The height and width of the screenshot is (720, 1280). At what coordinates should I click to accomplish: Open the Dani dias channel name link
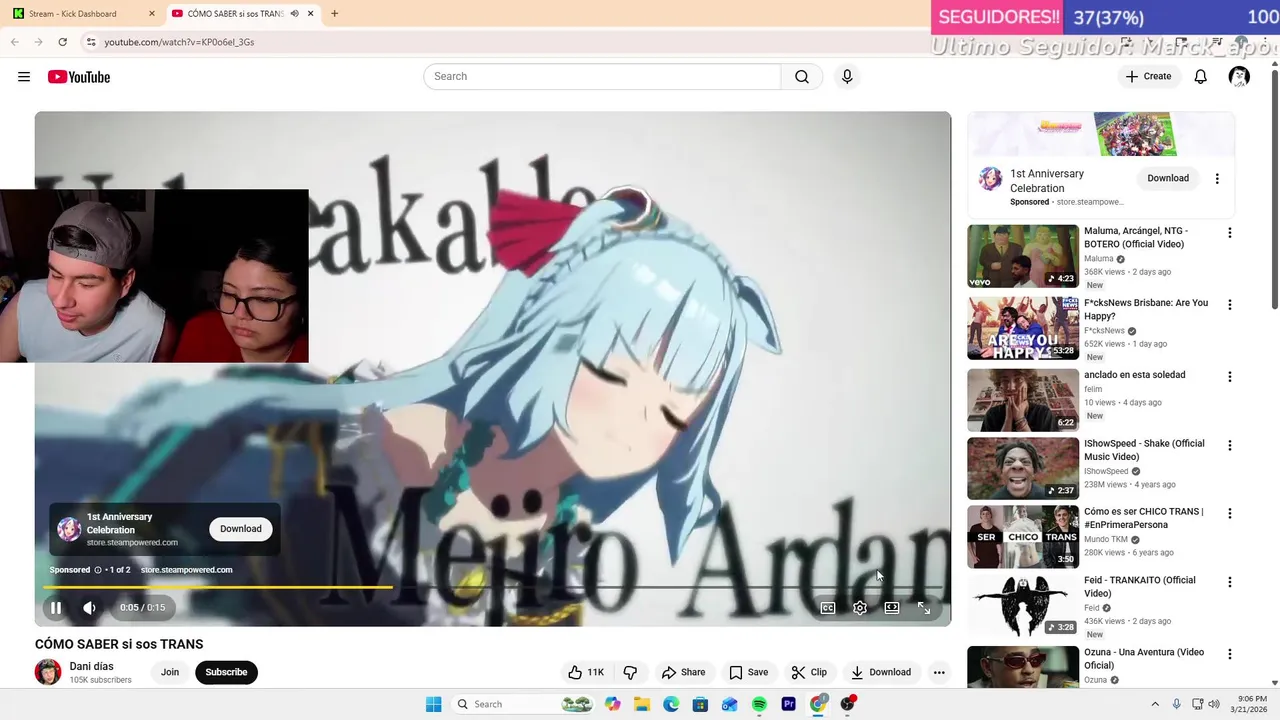tap(91, 666)
